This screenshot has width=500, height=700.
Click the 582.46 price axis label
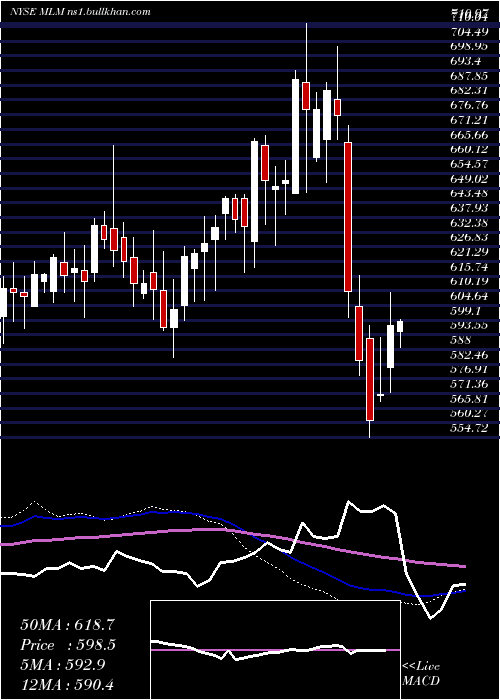[x=470, y=355]
